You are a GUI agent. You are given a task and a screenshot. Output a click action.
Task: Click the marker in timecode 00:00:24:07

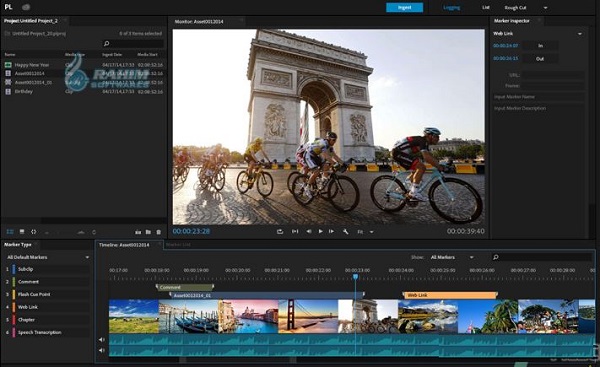click(x=505, y=46)
